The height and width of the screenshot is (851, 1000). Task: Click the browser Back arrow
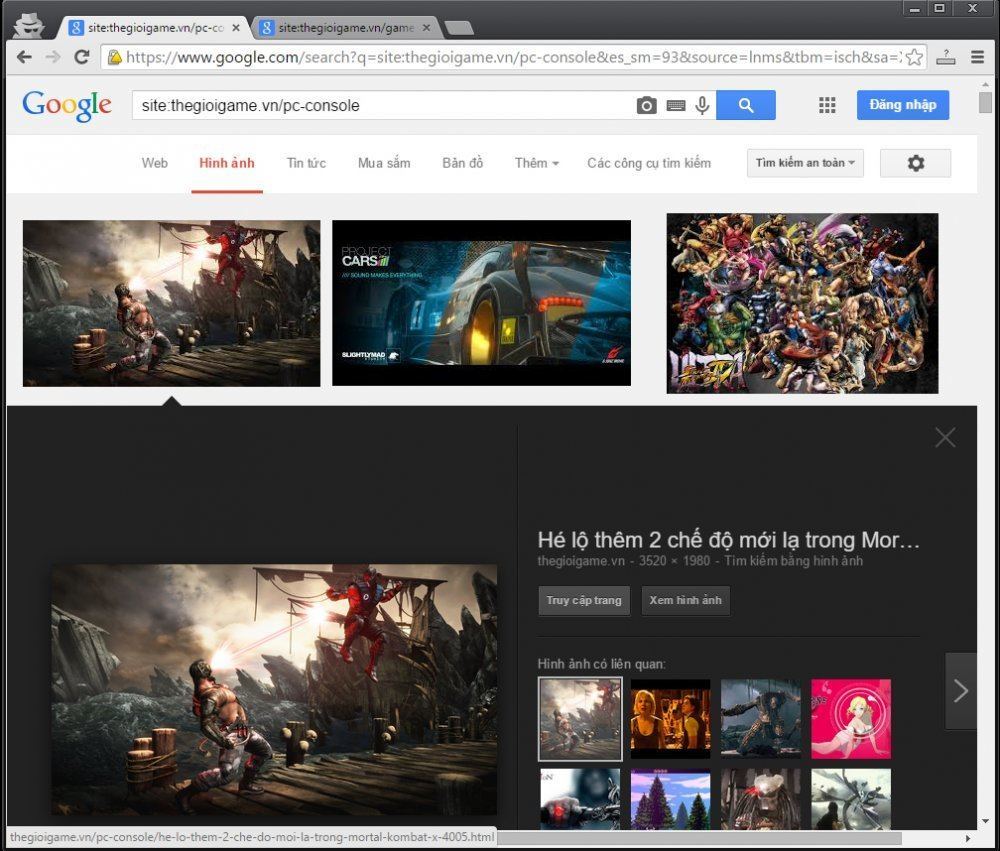coord(24,57)
